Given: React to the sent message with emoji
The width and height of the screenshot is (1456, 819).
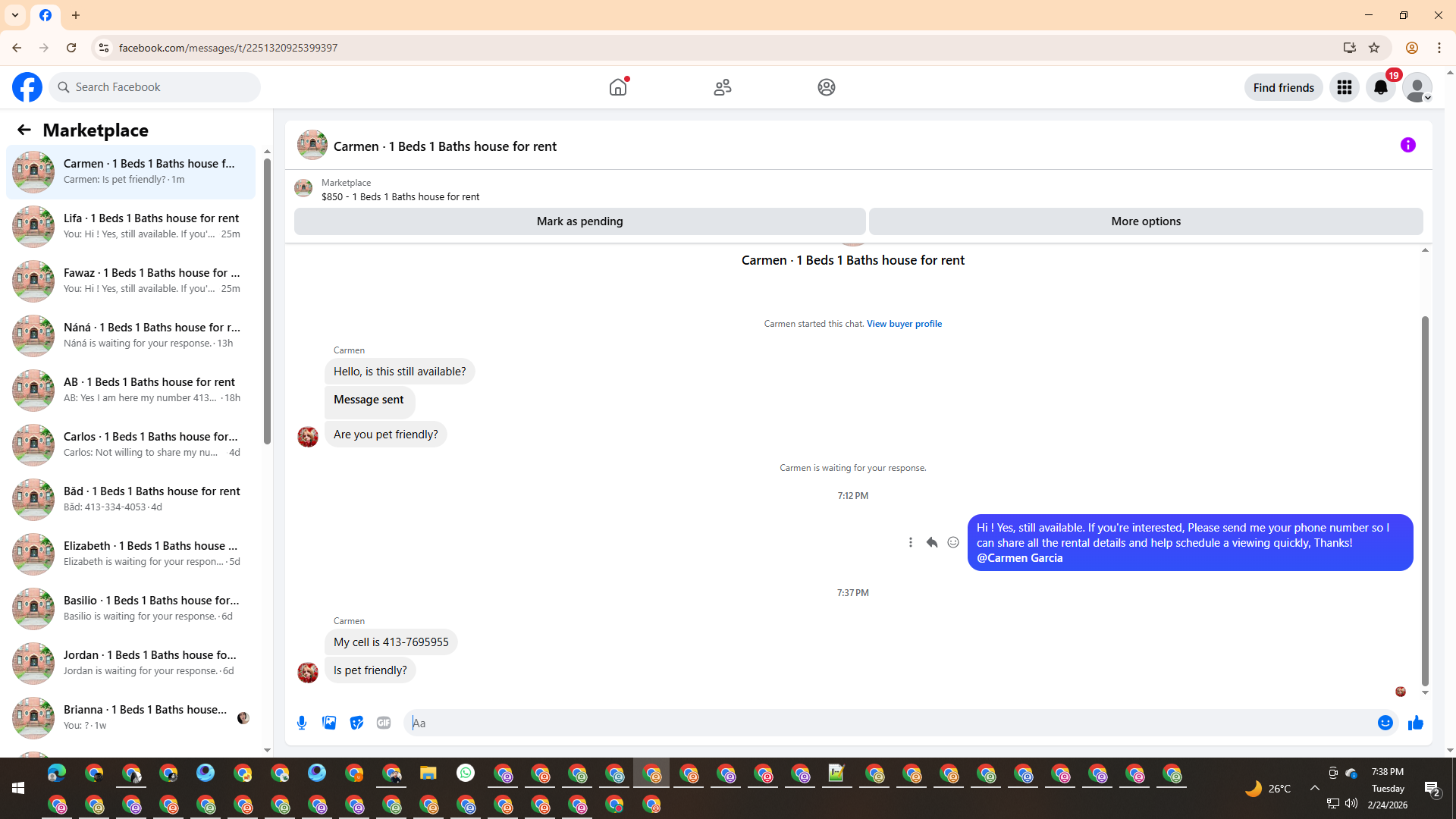Looking at the screenshot, I should [952, 542].
